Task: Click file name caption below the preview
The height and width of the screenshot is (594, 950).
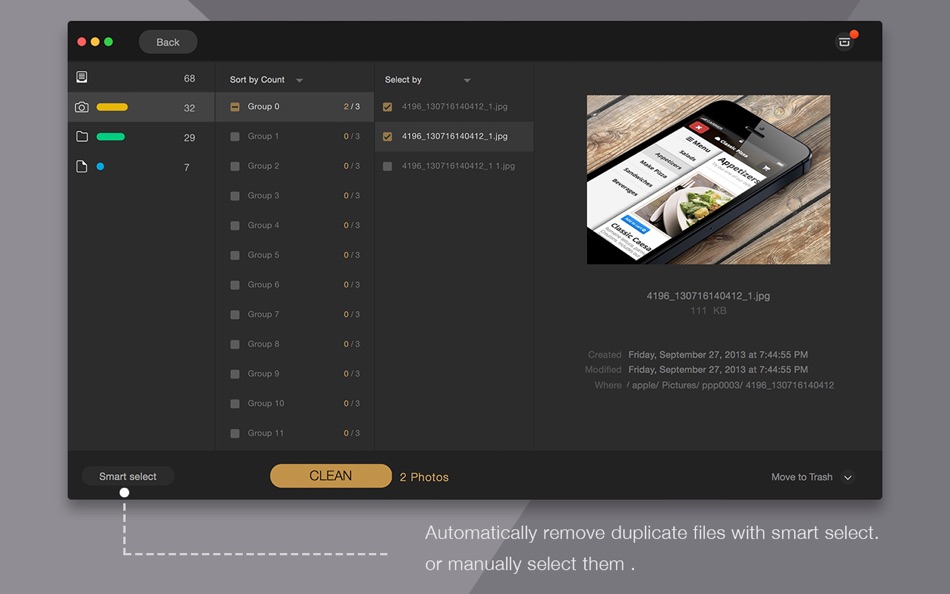Action: 708,296
